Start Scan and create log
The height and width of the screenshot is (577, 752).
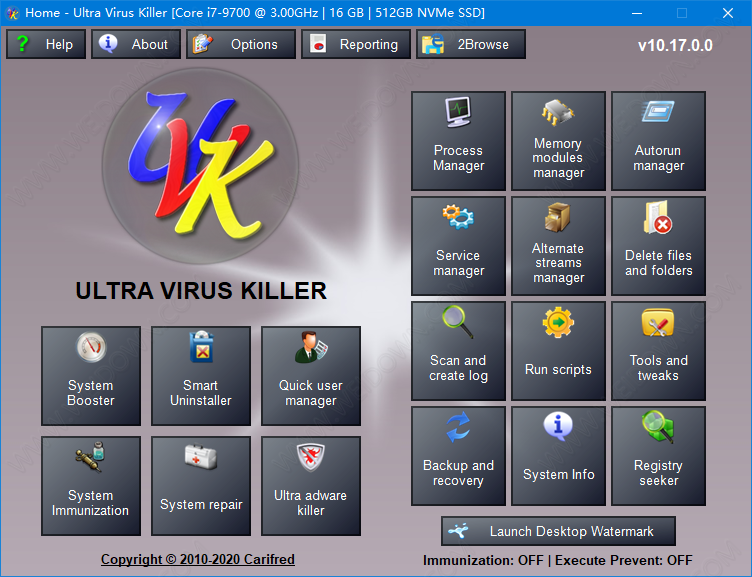point(458,351)
